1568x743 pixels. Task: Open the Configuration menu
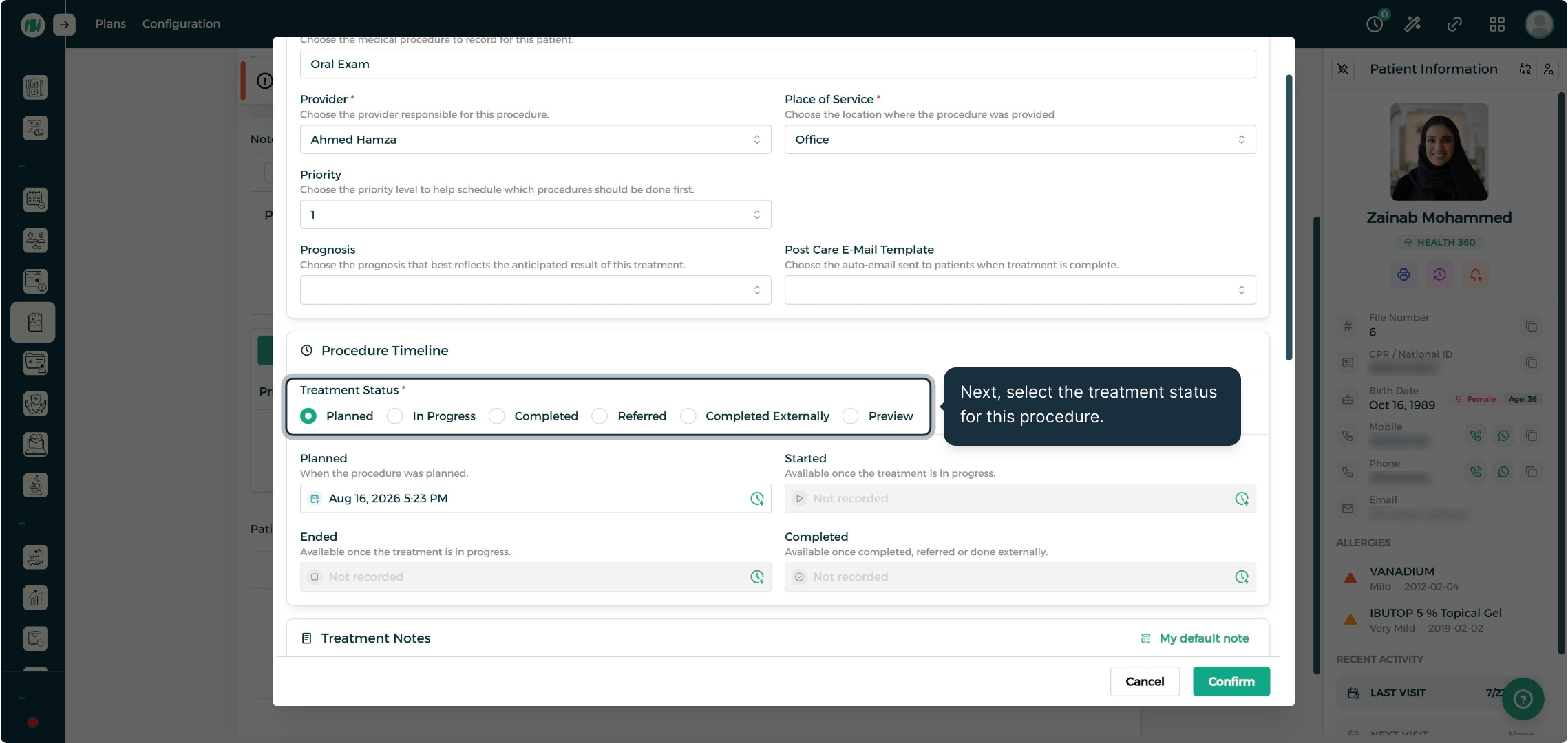[x=181, y=24]
